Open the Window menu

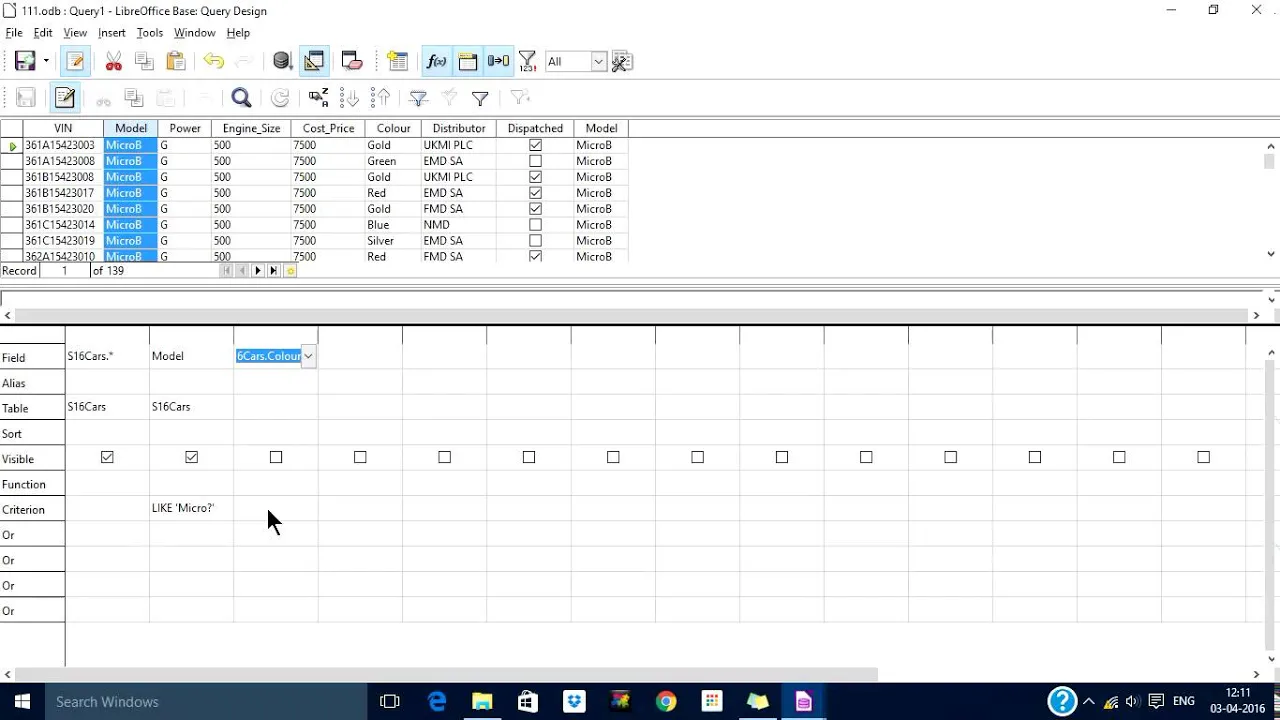point(194,33)
